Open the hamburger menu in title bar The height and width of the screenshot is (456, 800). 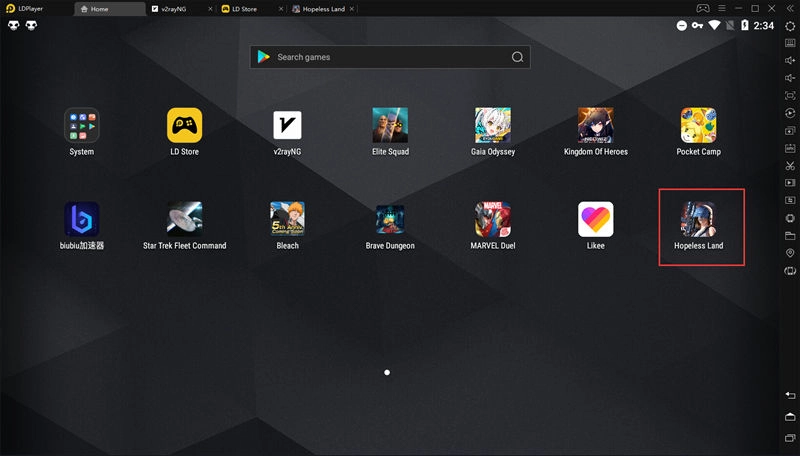(x=722, y=8)
